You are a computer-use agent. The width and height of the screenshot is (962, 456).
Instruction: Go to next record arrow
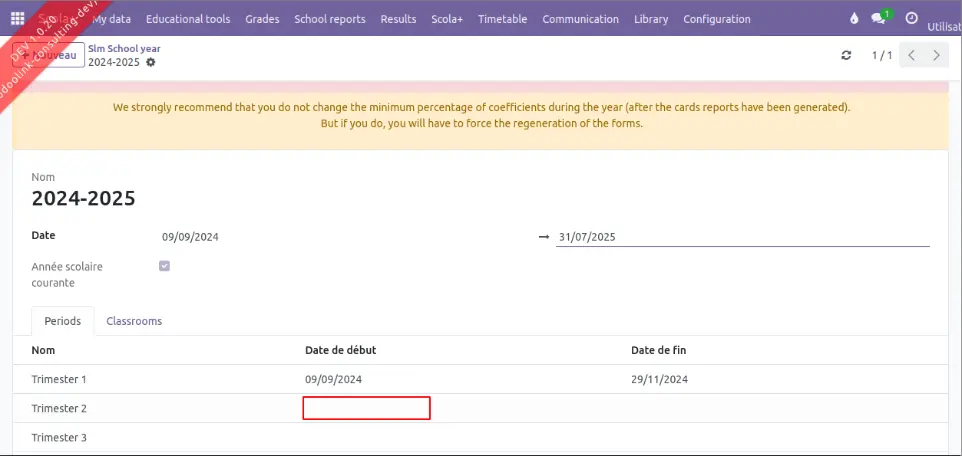click(936, 55)
